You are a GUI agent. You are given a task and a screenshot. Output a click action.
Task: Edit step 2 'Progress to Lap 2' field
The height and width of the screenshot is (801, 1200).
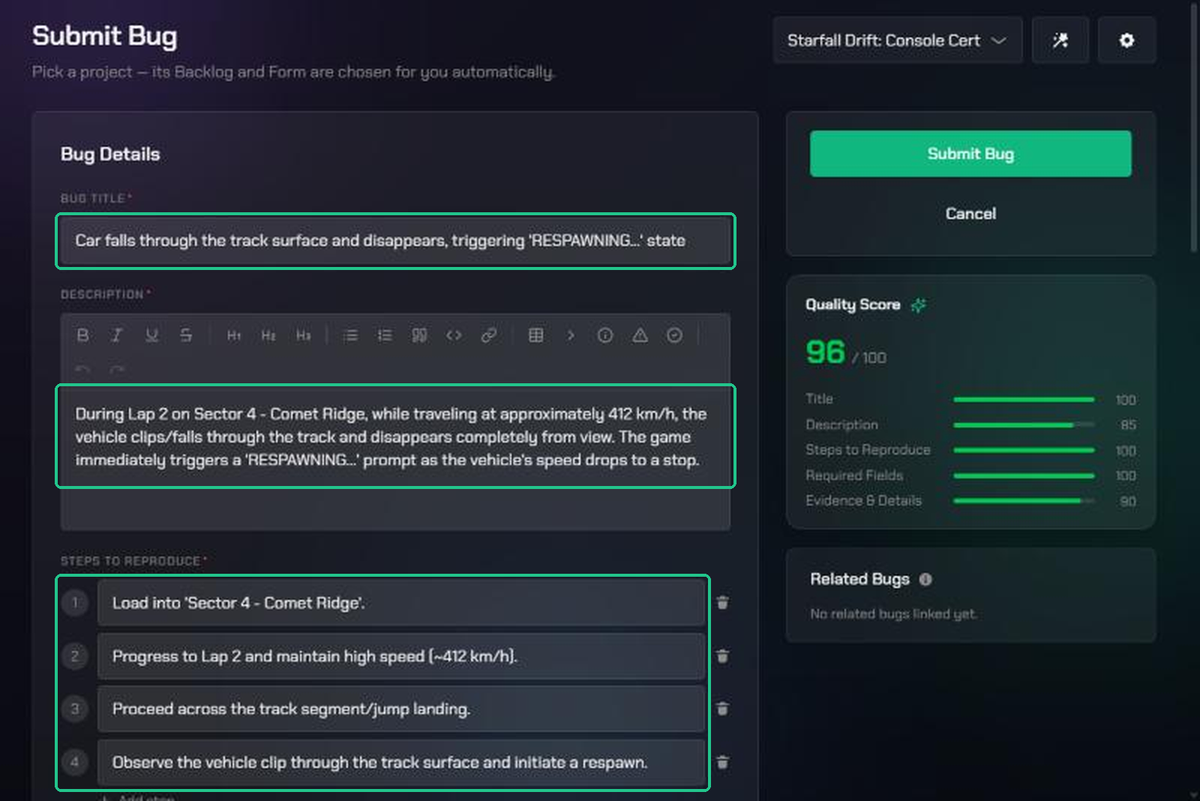pyautogui.click(x=401, y=657)
